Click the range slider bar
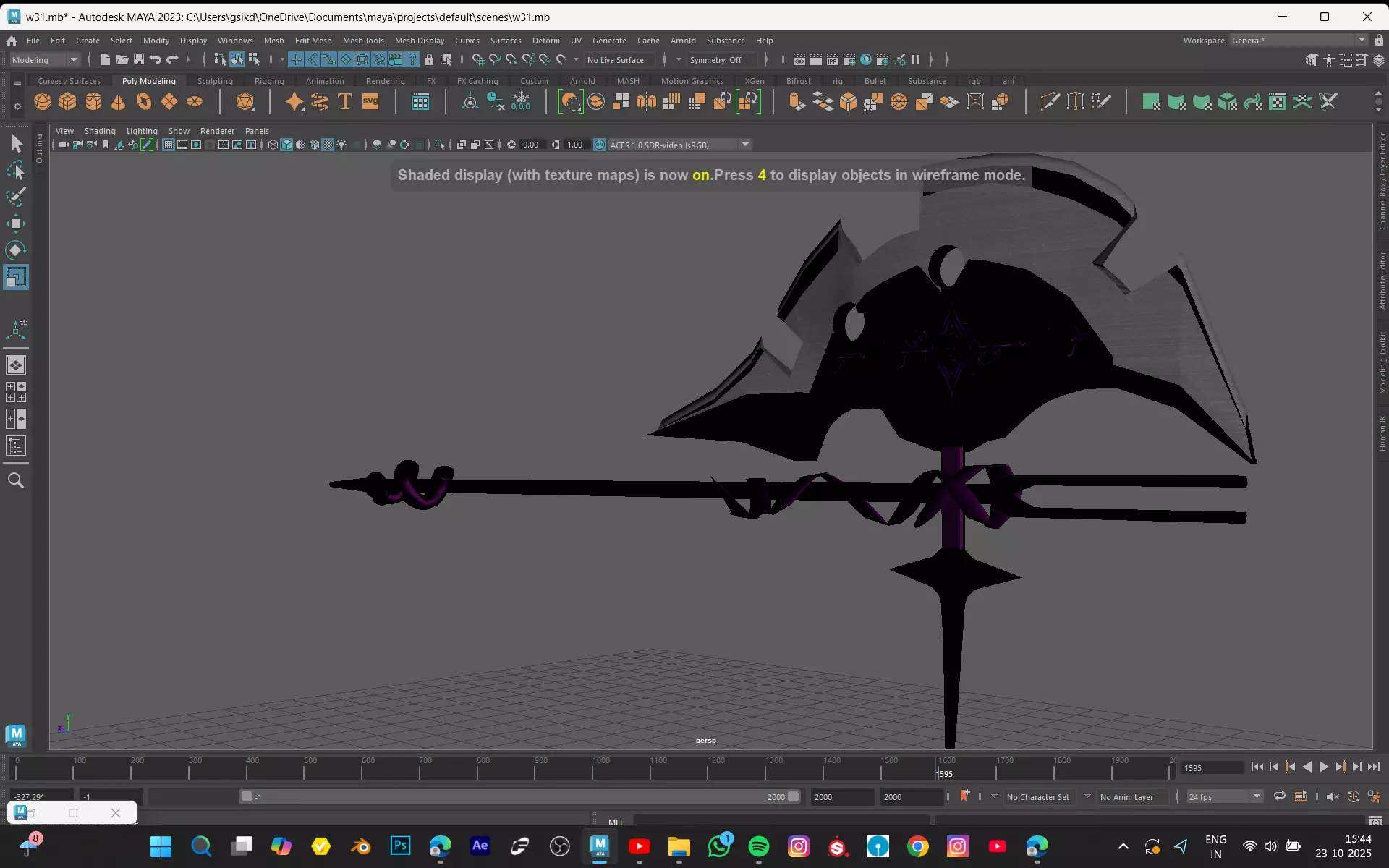This screenshot has width=1389, height=868. pyautogui.click(x=519, y=796)
